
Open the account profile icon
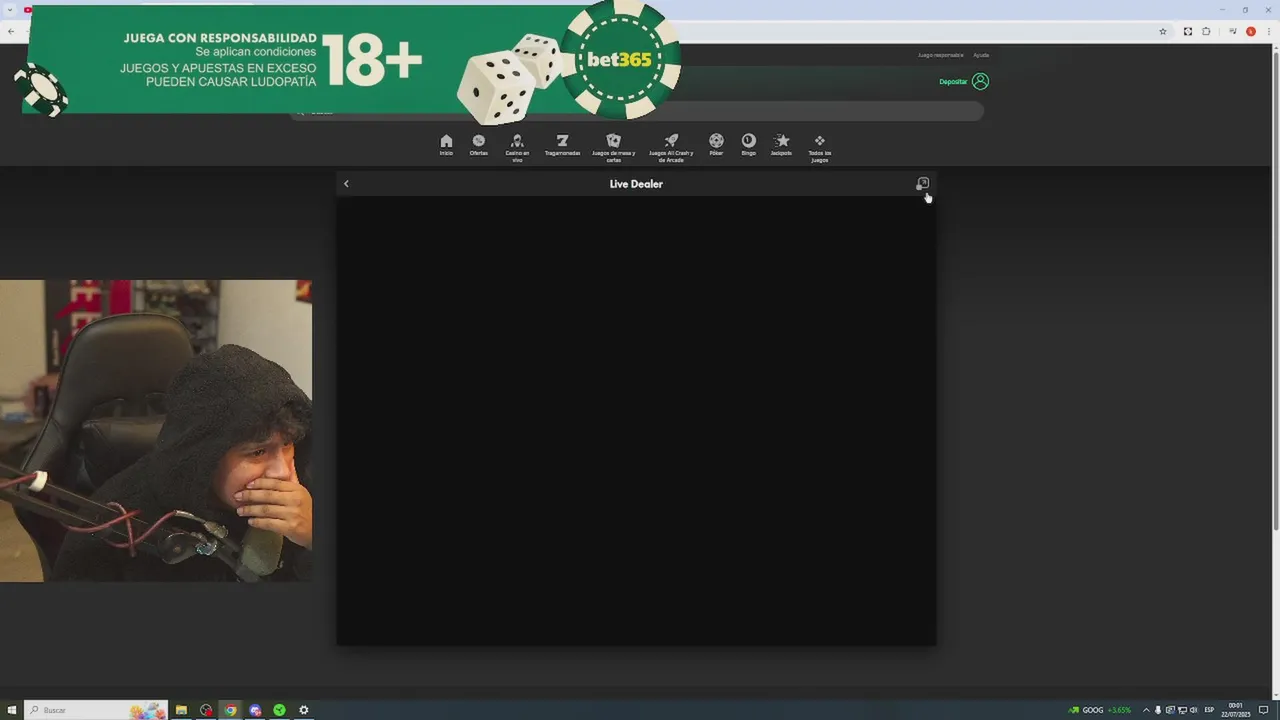point(980,81)
